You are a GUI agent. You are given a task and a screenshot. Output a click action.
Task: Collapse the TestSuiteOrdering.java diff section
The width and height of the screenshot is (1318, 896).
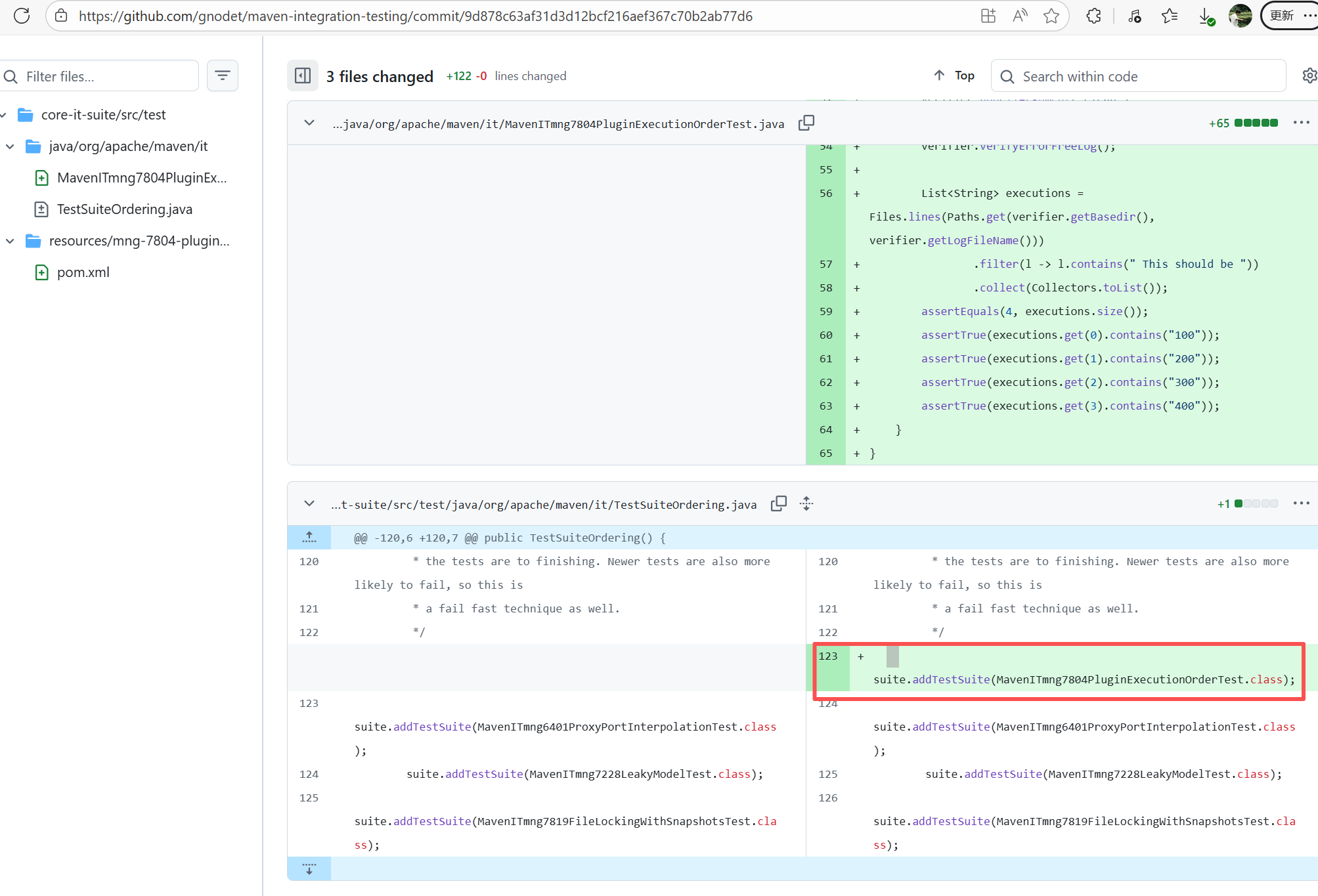(309, 503)
